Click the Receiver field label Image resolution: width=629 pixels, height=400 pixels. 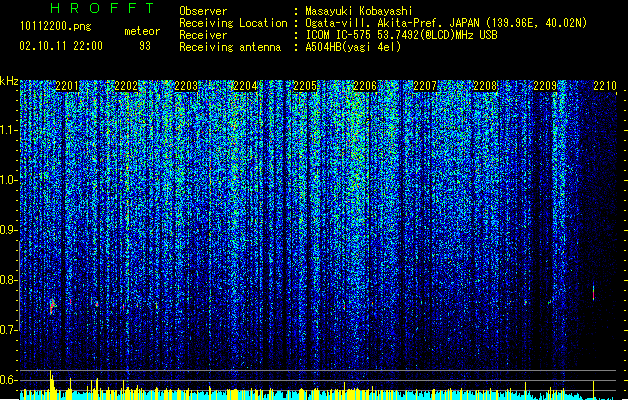(x=203, y=35)
